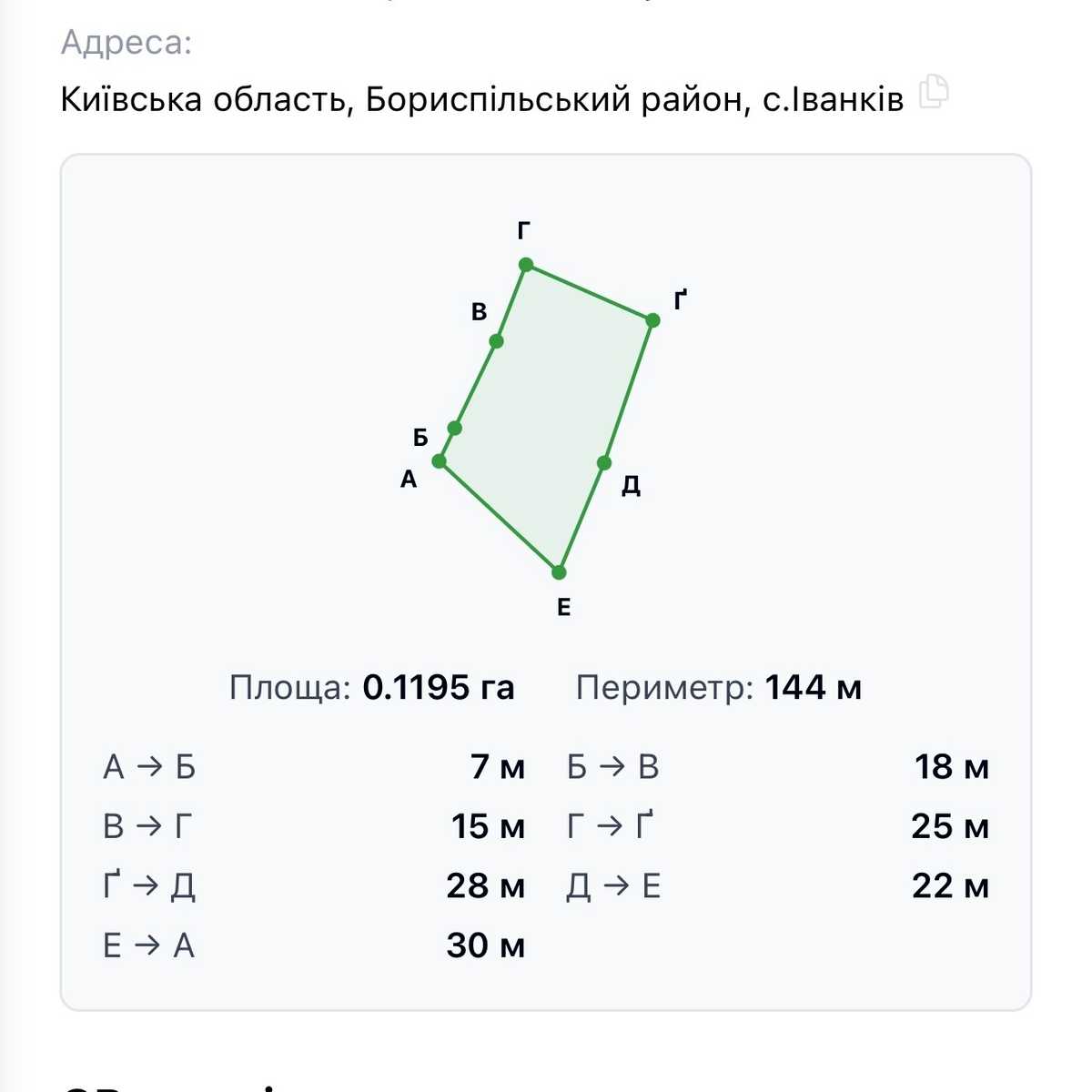Click the area value 0.1195 га
The image size is (1092, 1092).
(439, 687)
